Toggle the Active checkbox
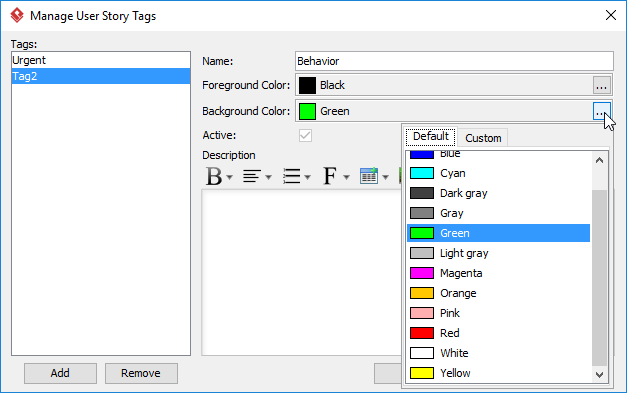 pyautogui.click(x=305, y=136)
